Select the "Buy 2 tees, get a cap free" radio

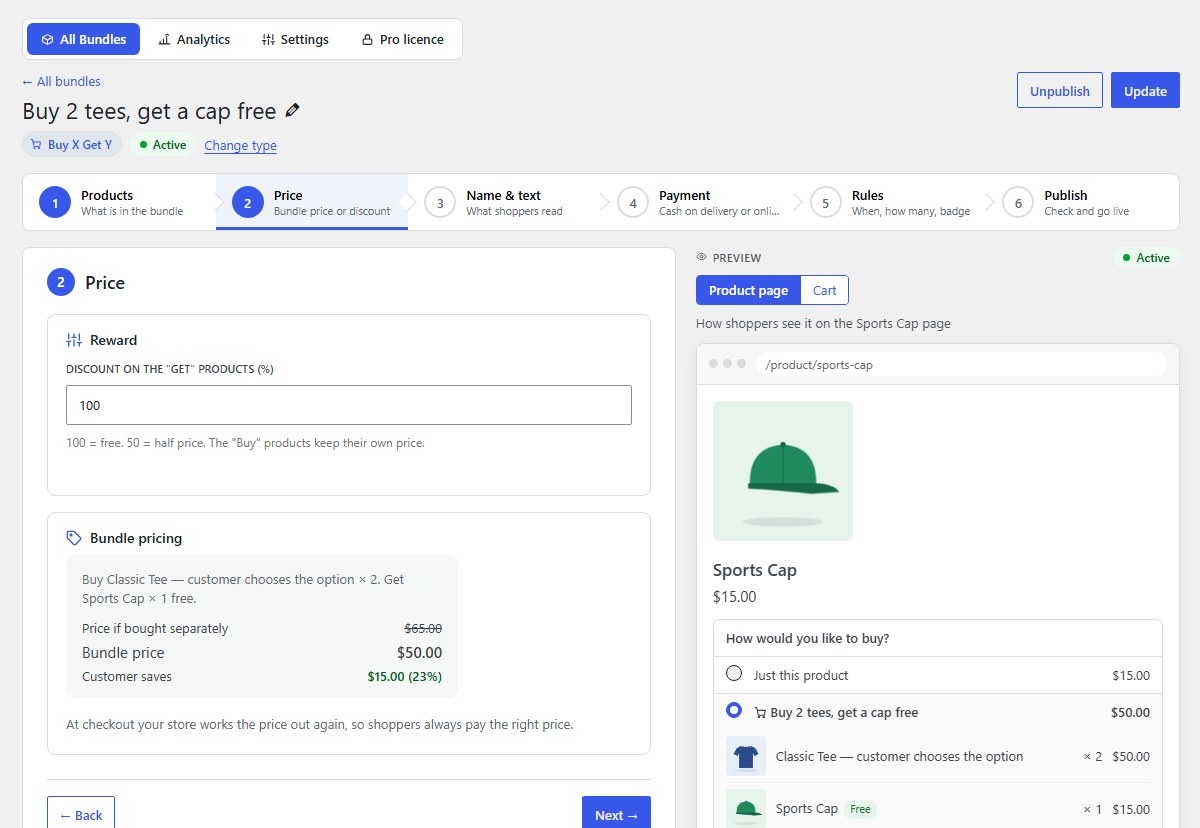(x=734, y=711)
